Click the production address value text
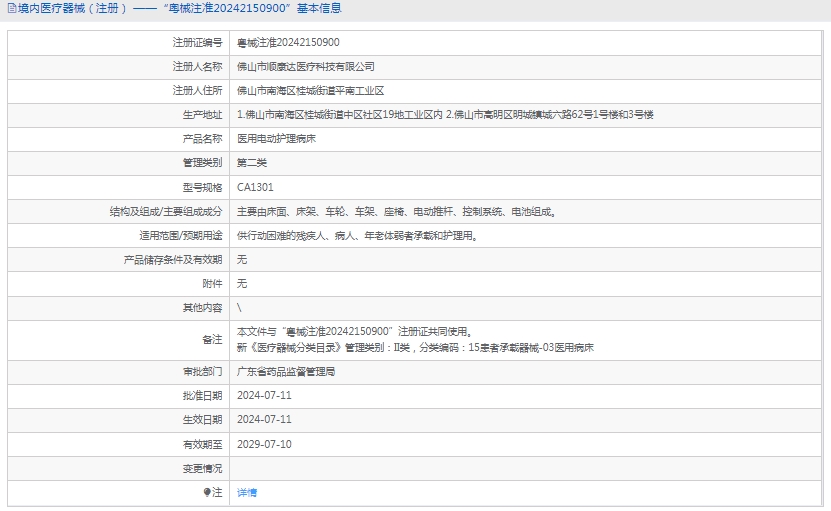This screenshot has width=831, height=511. tap(444, 115)
